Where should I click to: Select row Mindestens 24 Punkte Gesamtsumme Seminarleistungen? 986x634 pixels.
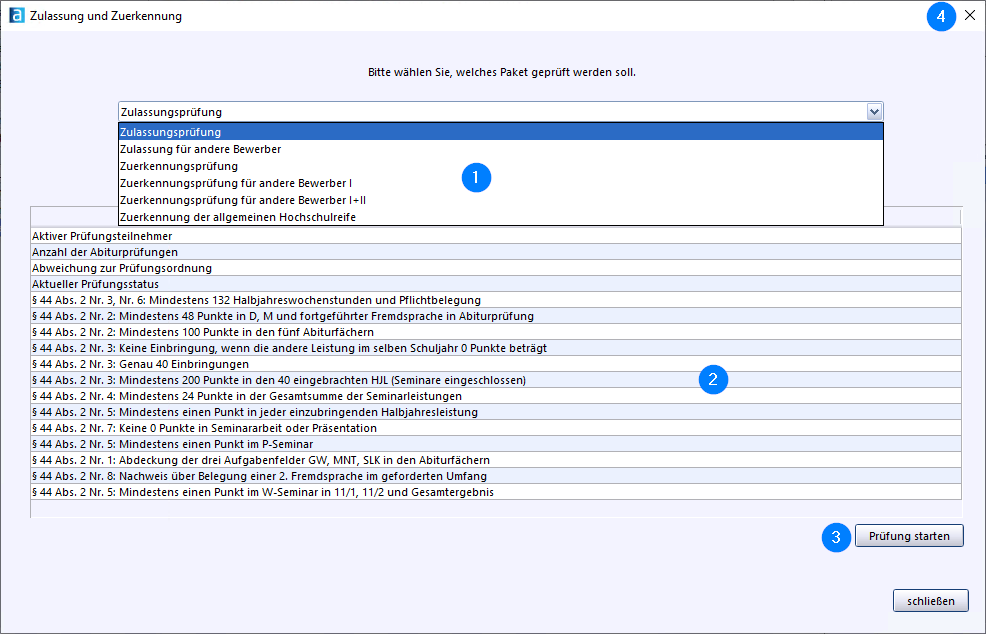pos(496,396)
